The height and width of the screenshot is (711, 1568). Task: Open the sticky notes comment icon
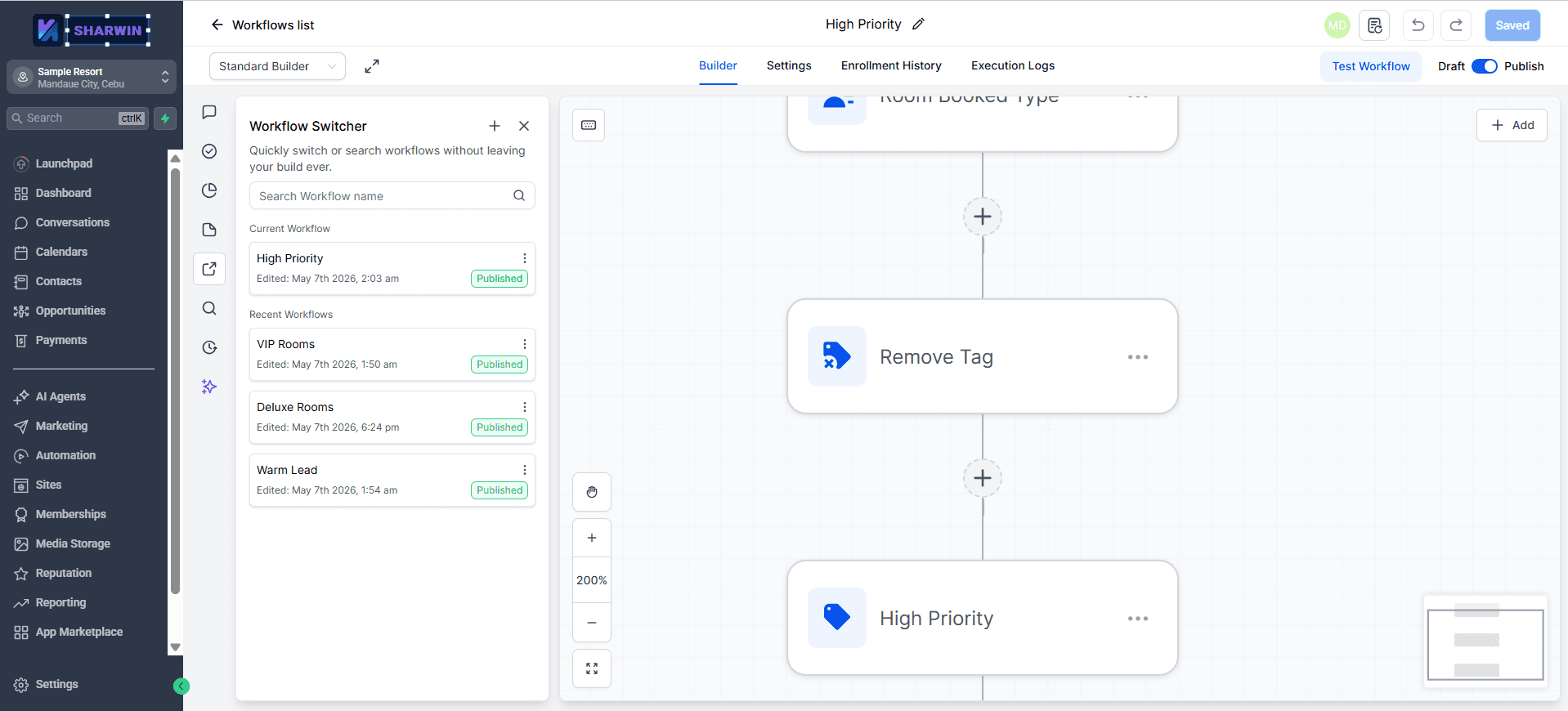pyautogui.click(x=209, y=112)
